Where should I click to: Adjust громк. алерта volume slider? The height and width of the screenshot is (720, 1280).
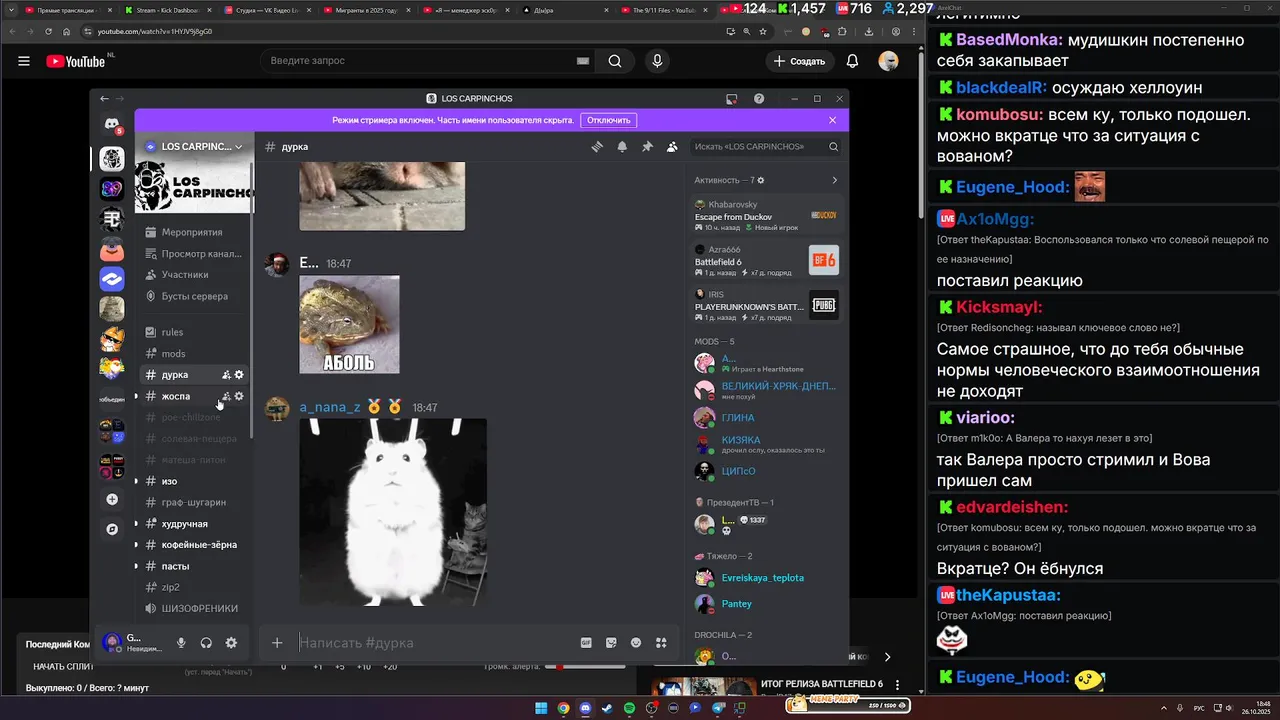[584, 667]
